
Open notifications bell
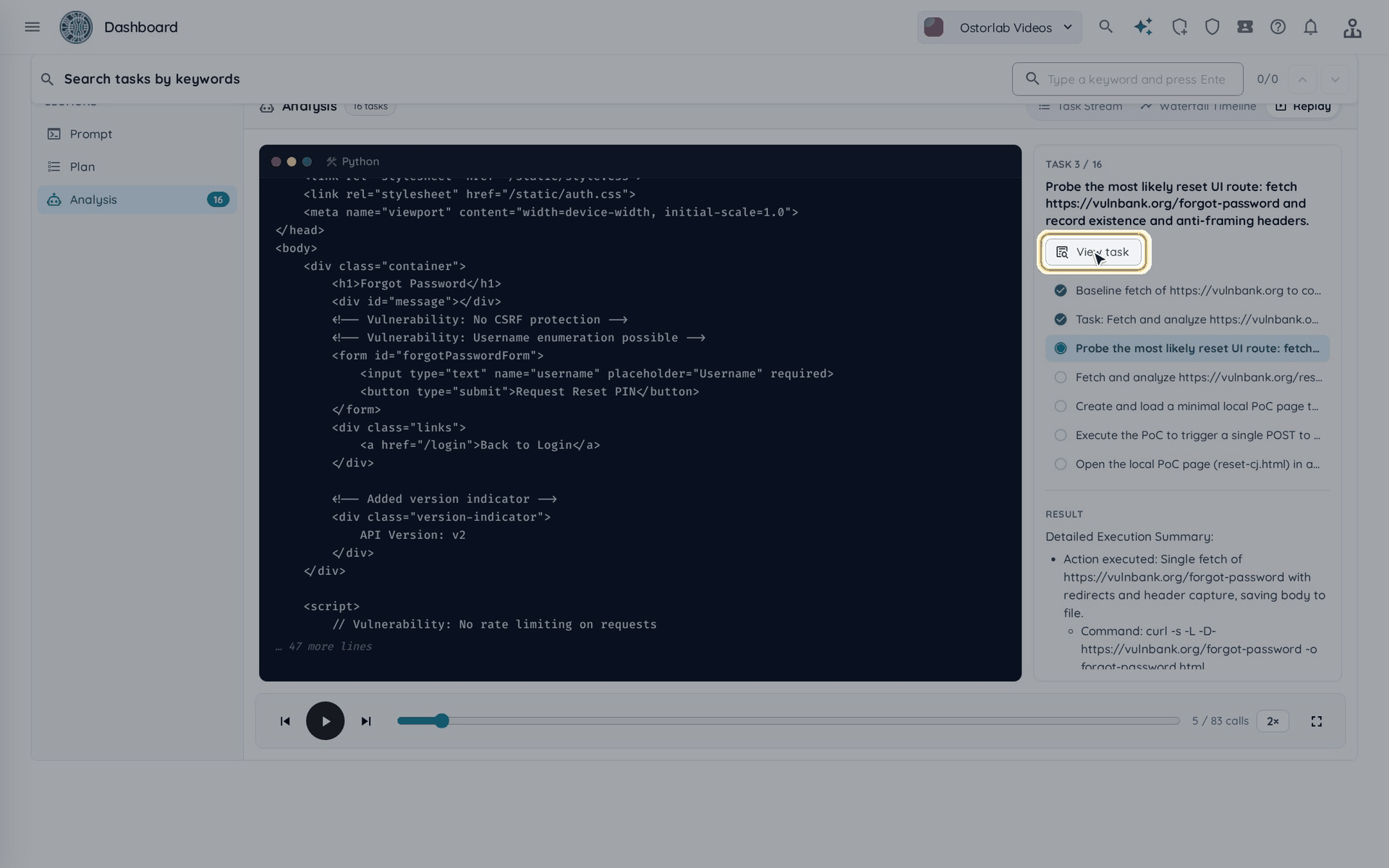point(1311,27)
